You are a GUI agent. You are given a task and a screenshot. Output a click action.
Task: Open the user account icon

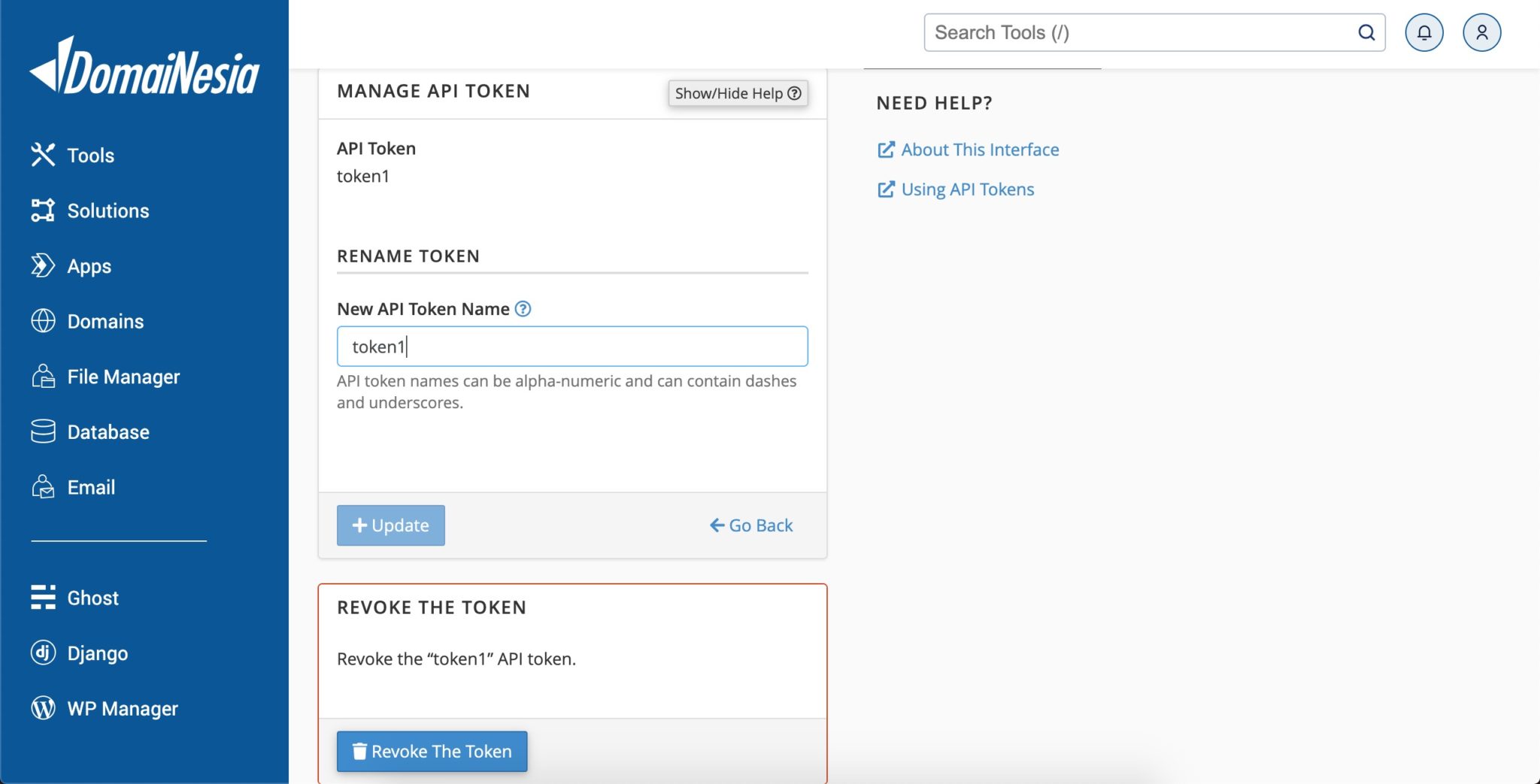coord(1481,32)
